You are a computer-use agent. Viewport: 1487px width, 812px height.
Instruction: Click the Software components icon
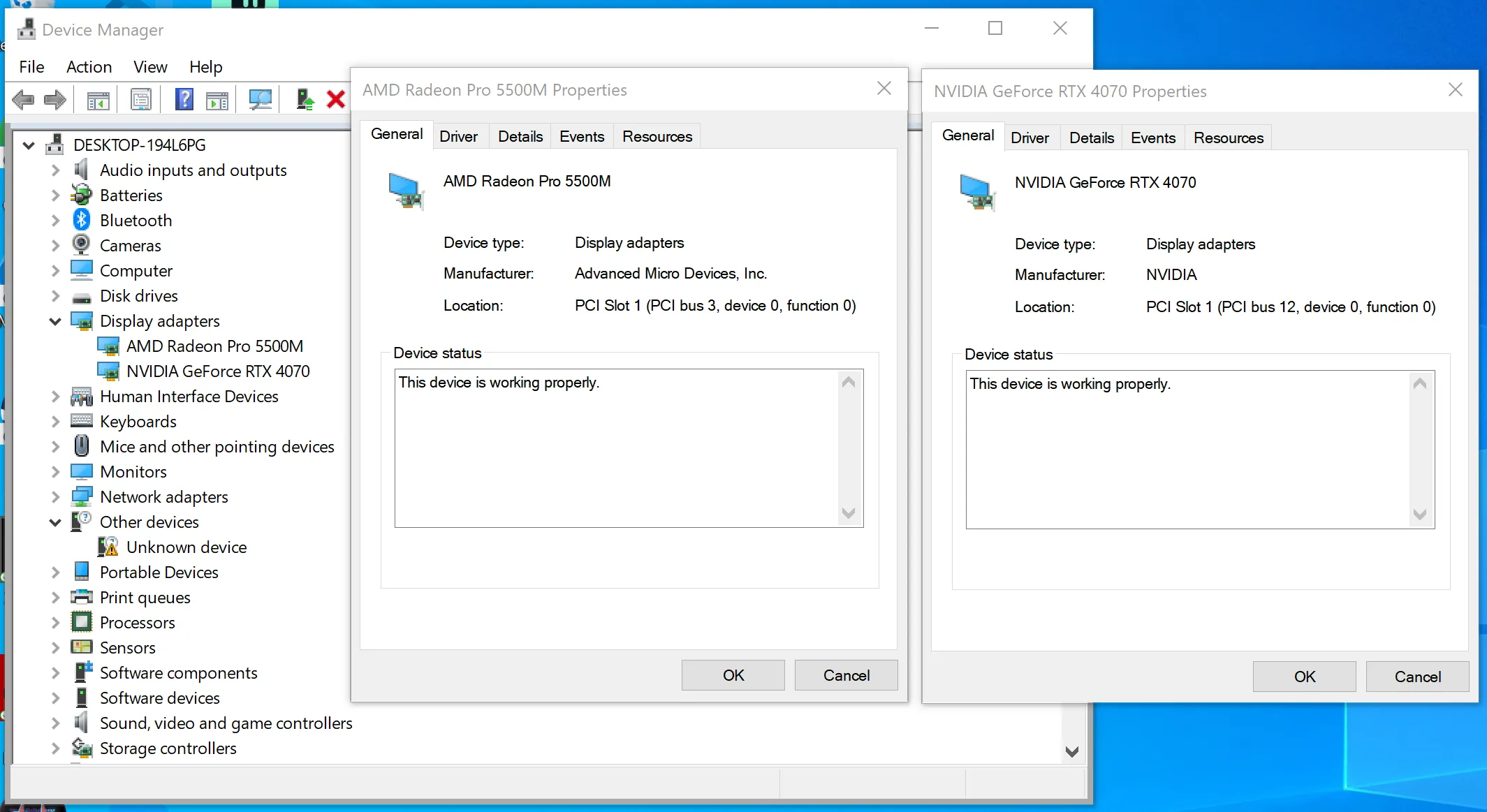pyautogui.click(x=83, y=672)
